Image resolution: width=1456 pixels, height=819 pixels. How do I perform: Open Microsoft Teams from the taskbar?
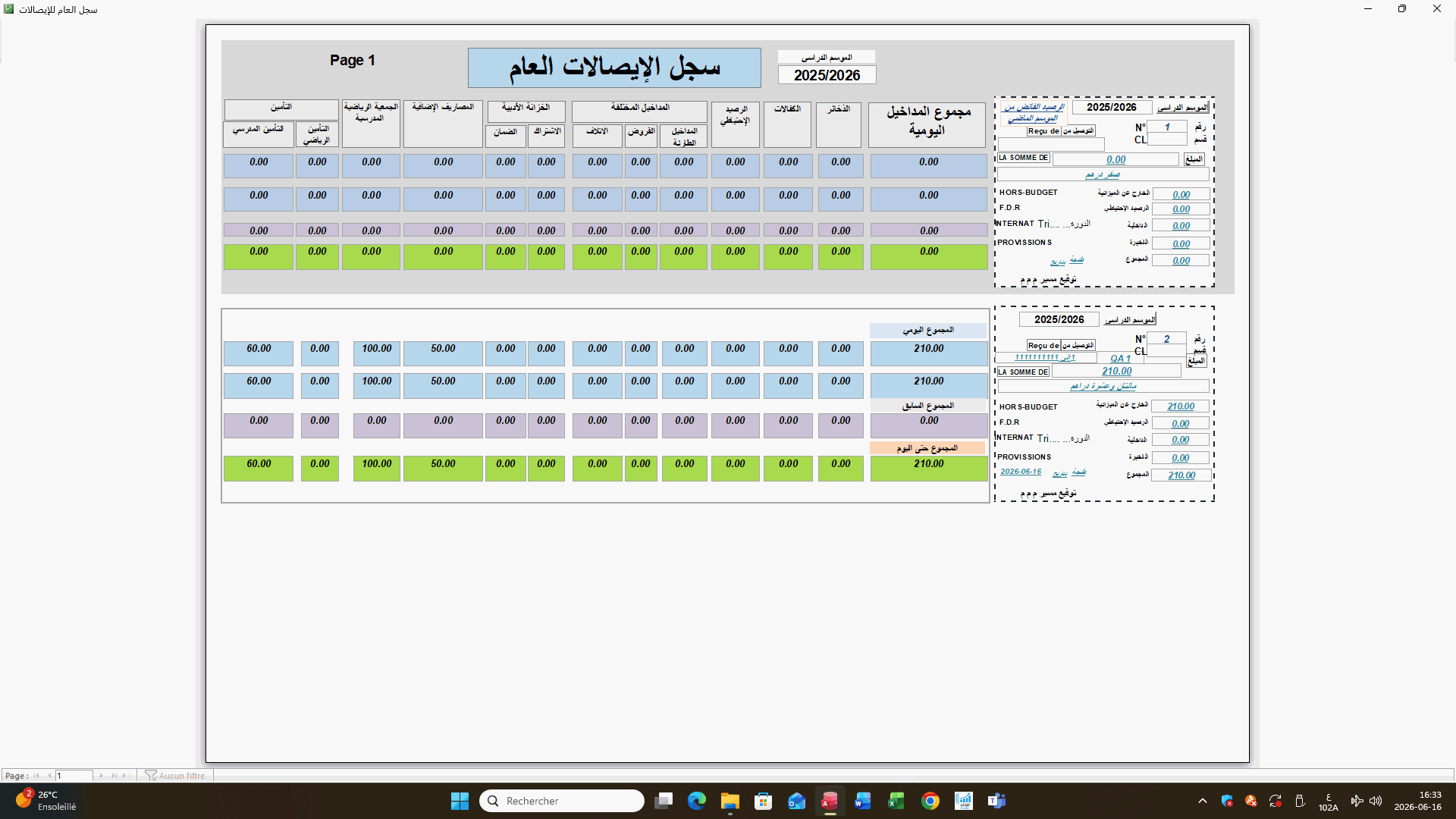pos(996,801)
